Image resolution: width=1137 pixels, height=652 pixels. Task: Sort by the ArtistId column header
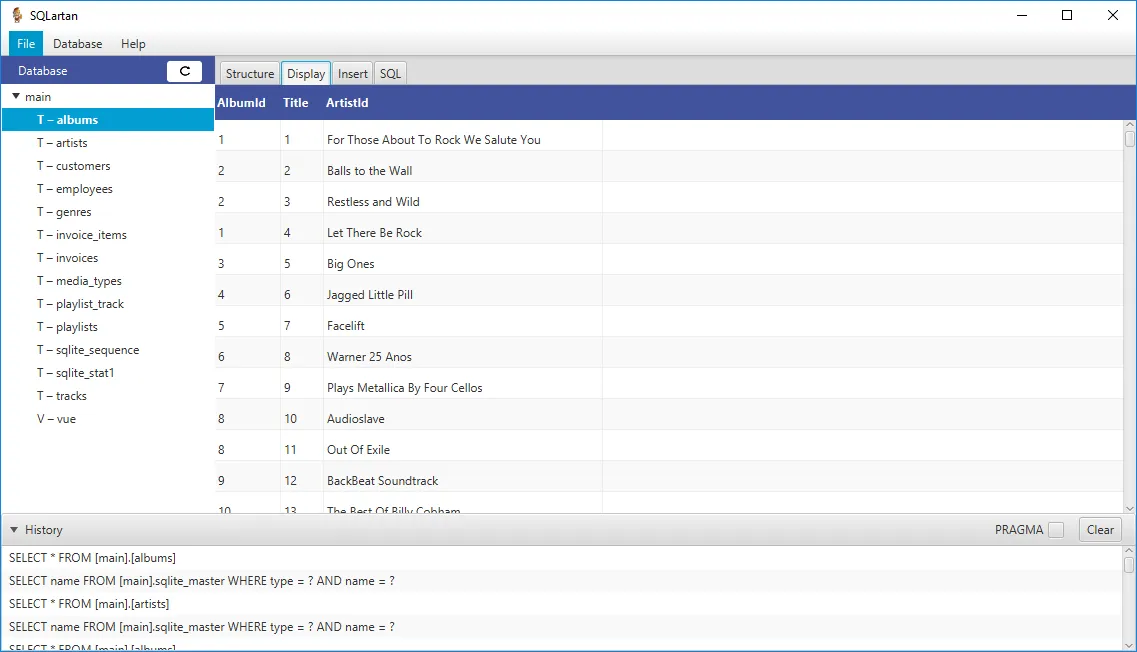pyautogui.click(x=347, y=102)
